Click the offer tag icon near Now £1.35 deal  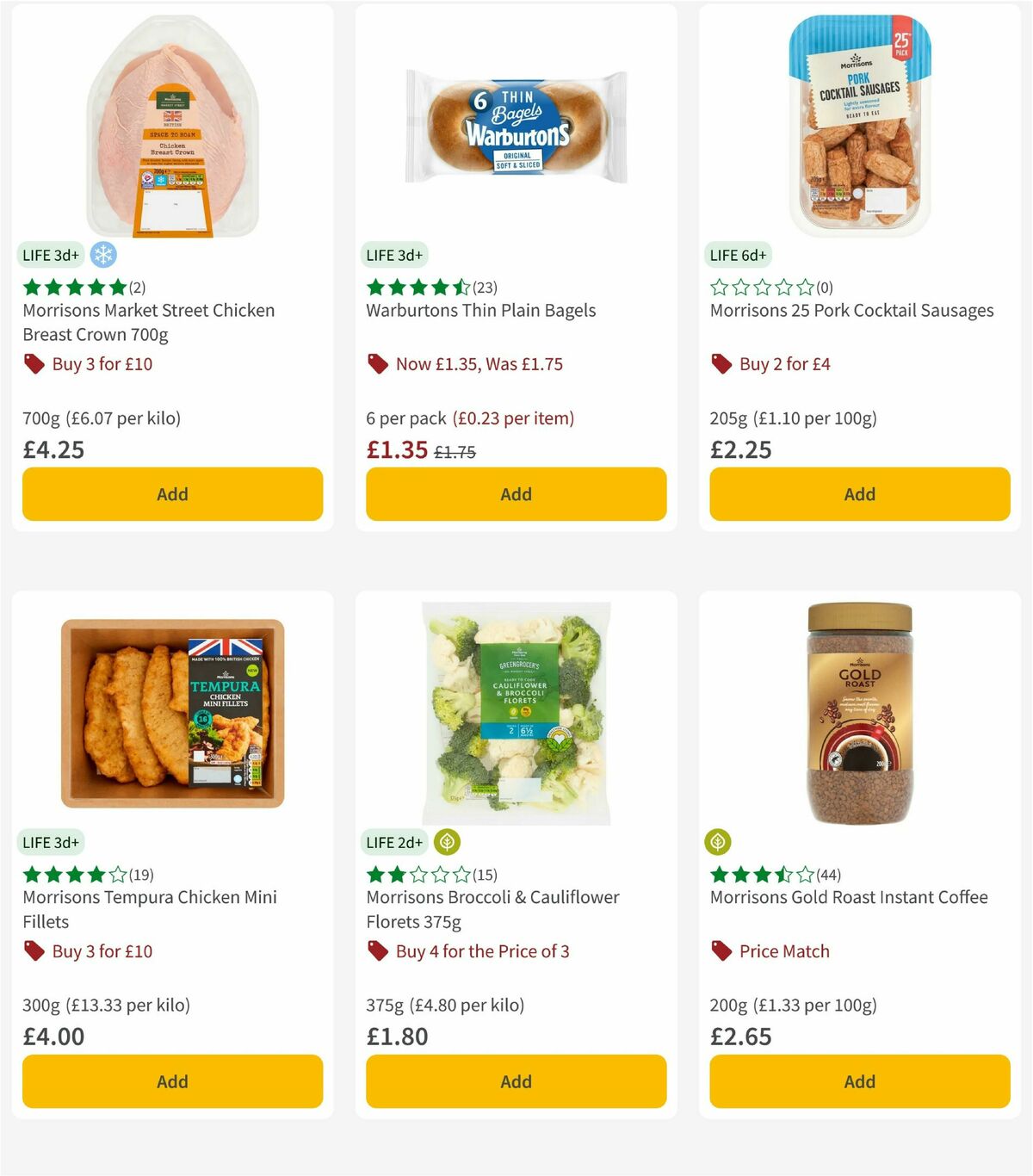(376, 363)
